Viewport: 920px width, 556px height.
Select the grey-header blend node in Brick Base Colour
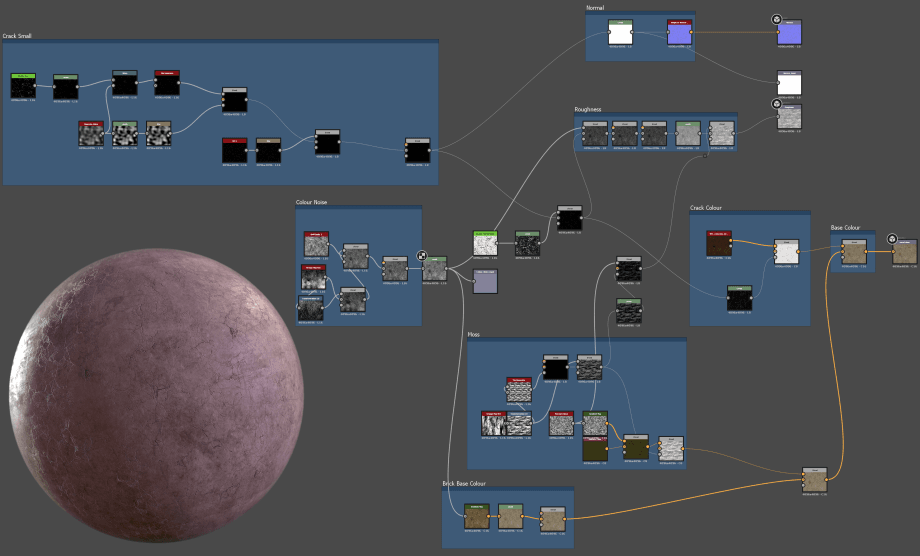click(553, 519)
